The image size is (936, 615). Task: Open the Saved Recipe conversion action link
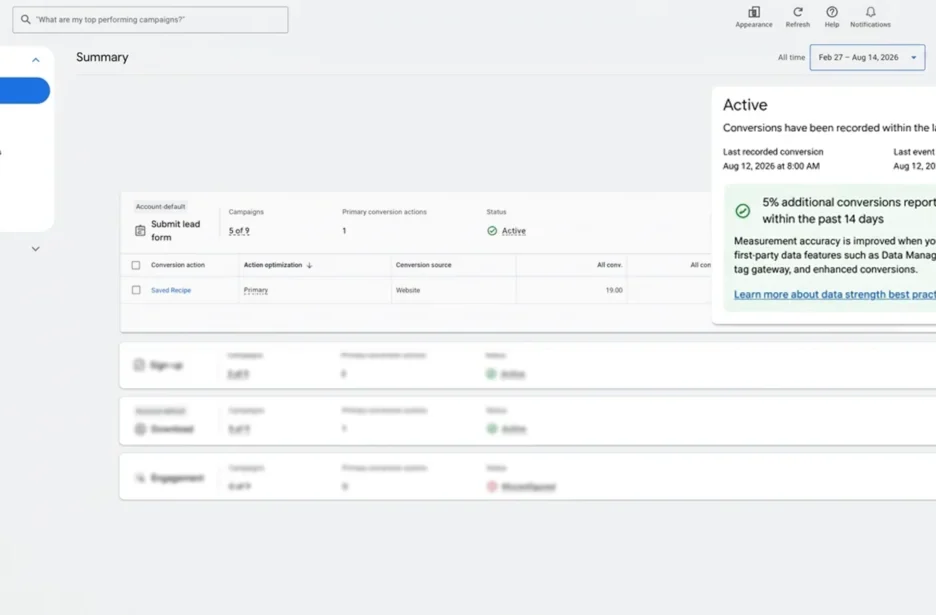pos(171,290)
